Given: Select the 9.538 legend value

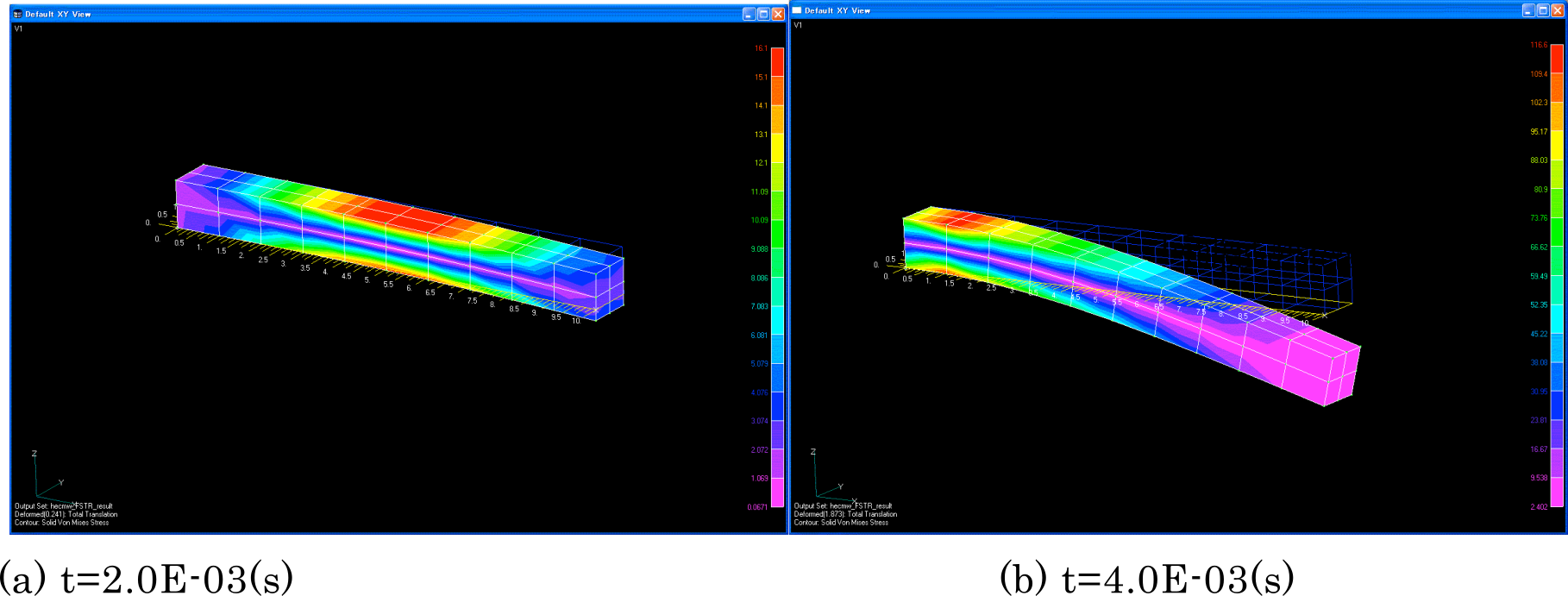Looking at the screenshot, I should [x=1539, y=478].
